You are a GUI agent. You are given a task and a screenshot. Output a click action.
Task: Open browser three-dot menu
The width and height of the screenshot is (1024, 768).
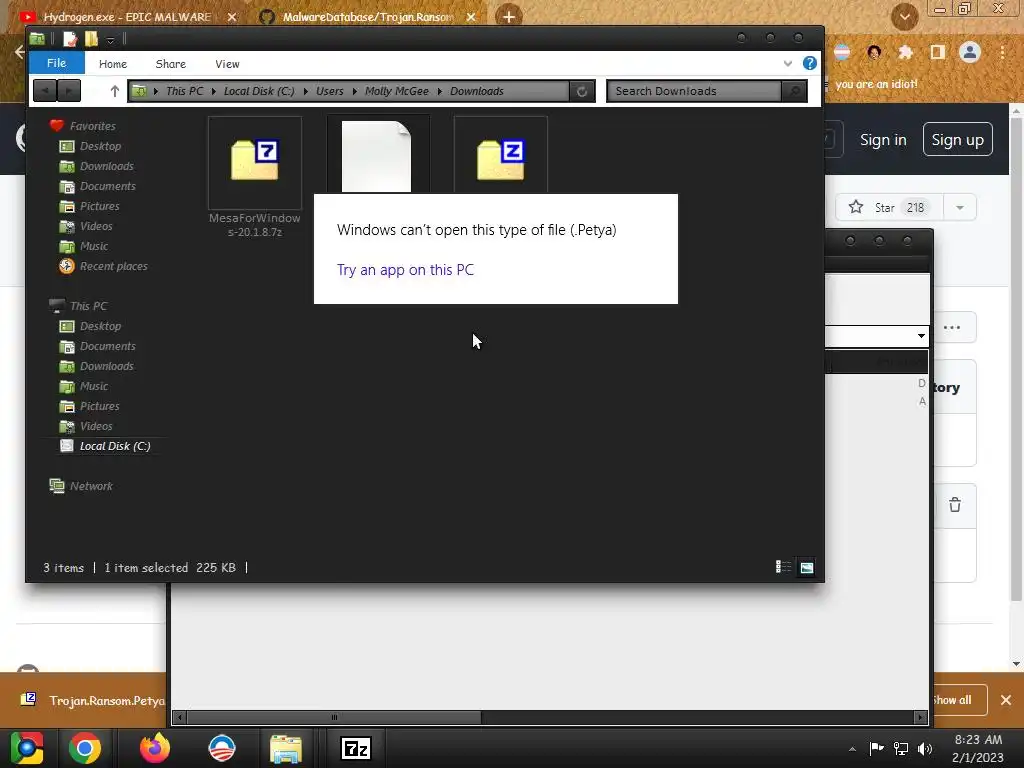pyautogui.click(x=1002, y=52)
